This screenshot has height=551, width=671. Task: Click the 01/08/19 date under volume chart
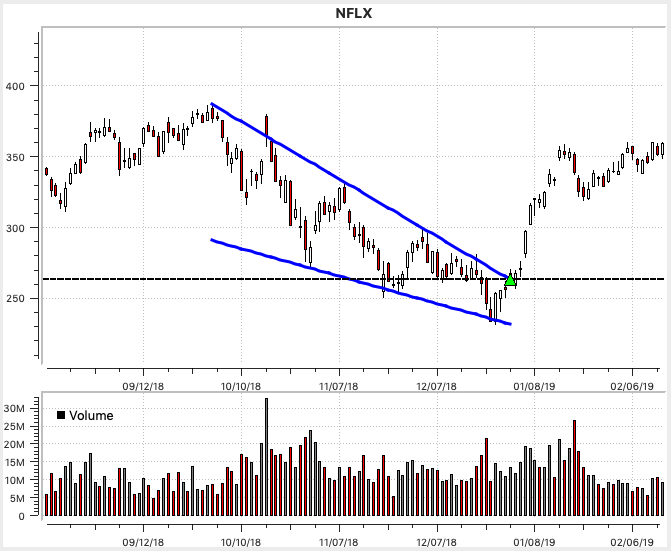(x=534, y=542)
